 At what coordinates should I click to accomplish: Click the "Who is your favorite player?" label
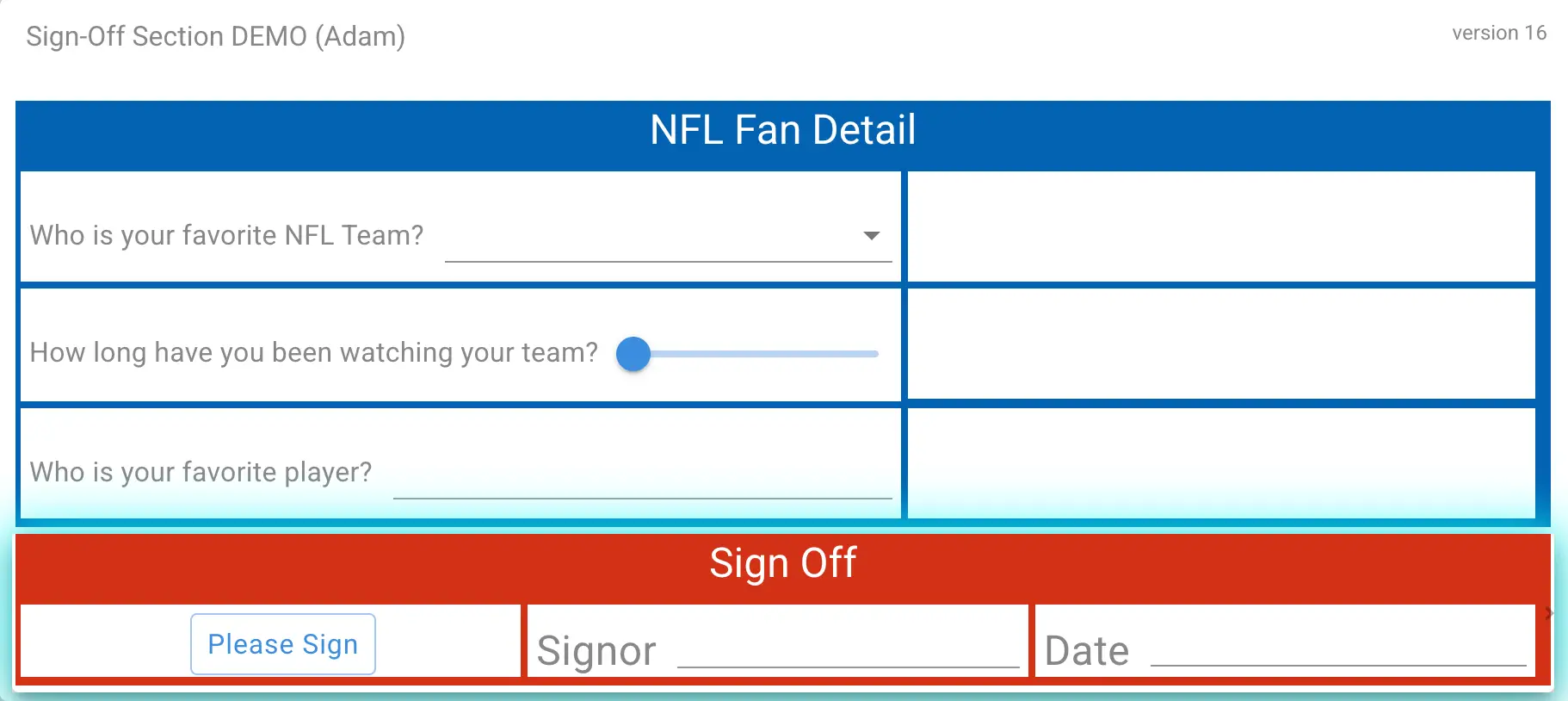coord(201,472)
